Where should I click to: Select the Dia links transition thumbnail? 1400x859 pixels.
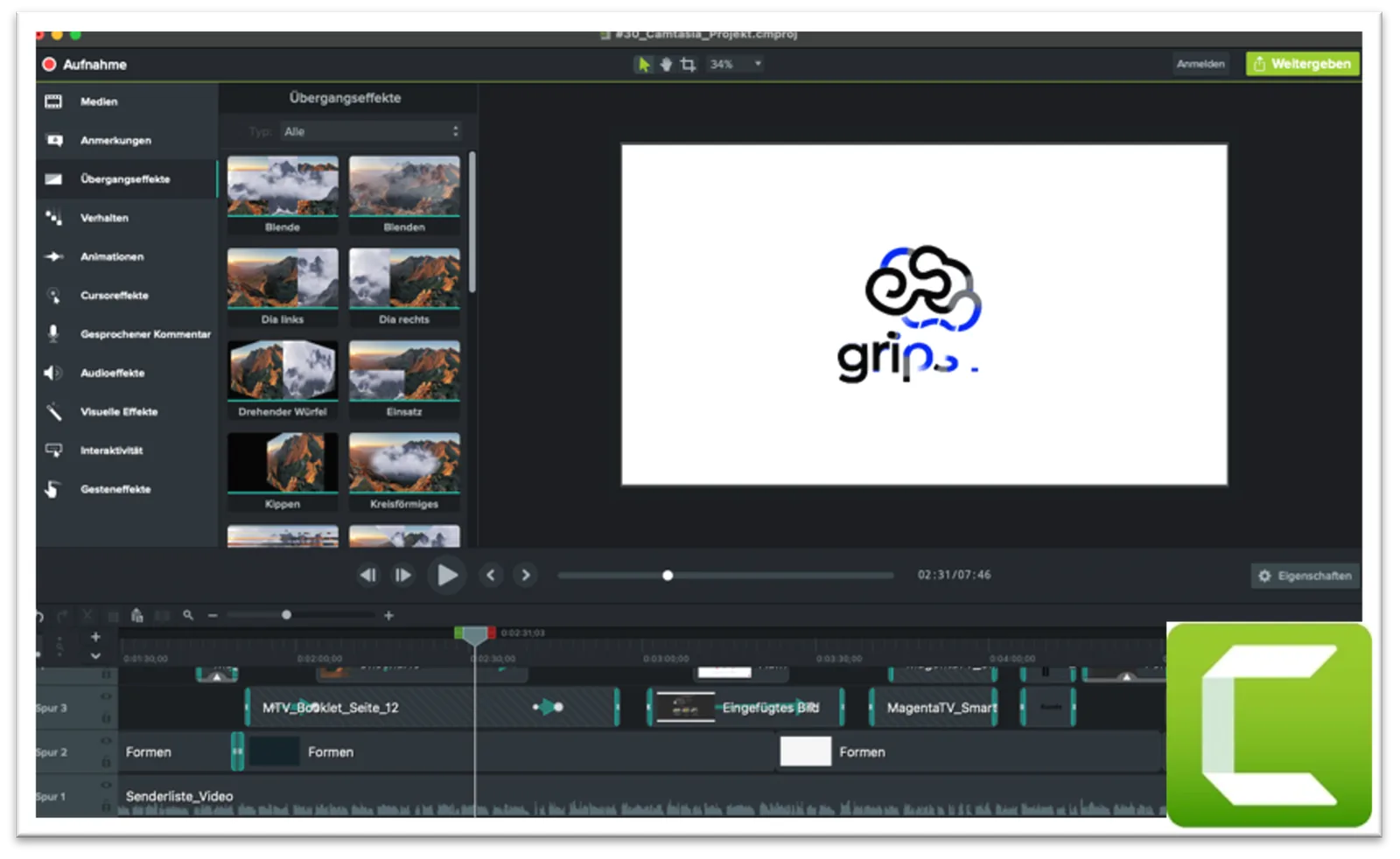pos(283,278)
